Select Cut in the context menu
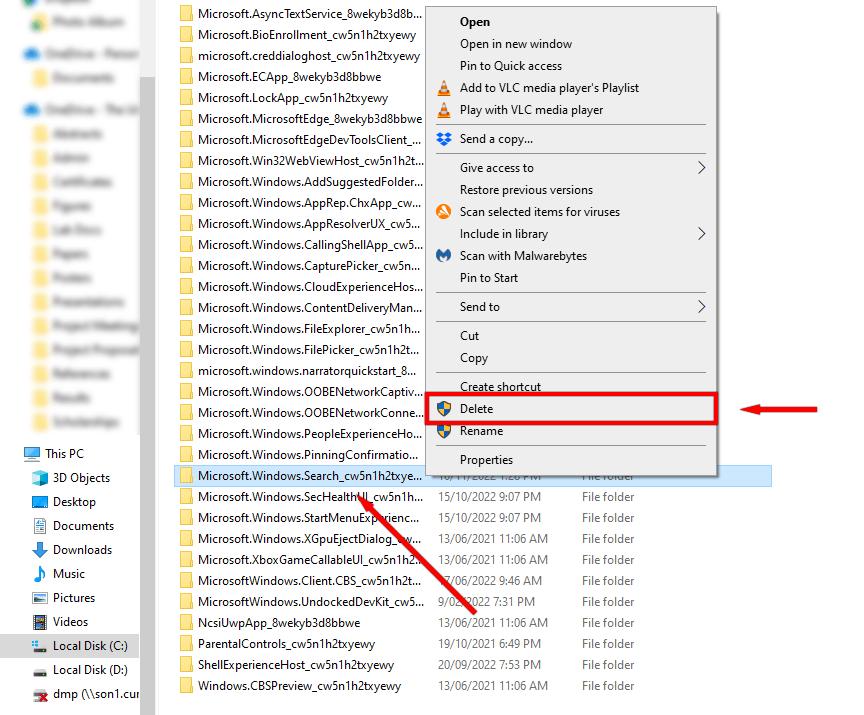 [x=469, y=336]
